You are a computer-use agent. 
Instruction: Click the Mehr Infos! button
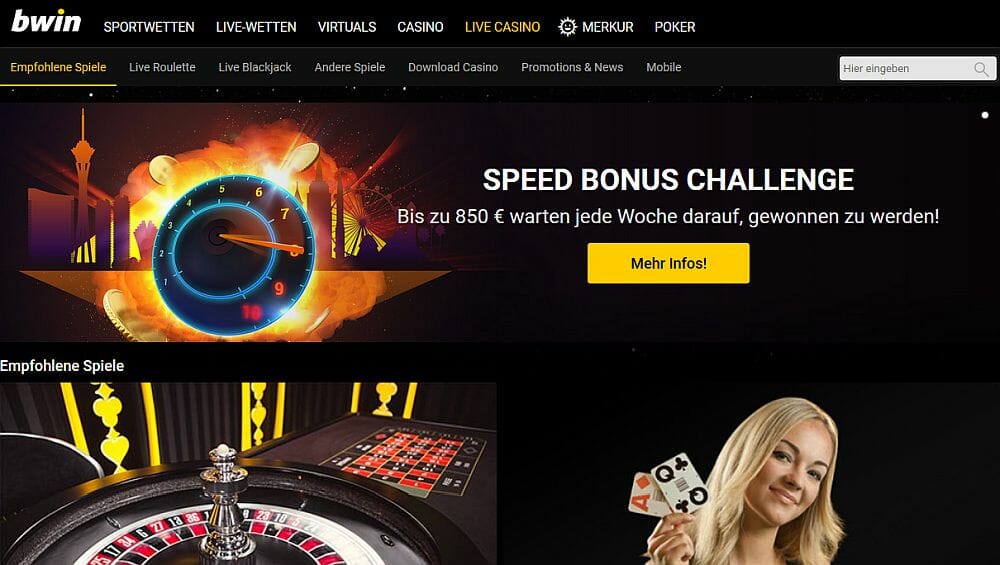(x=668, y=263)
